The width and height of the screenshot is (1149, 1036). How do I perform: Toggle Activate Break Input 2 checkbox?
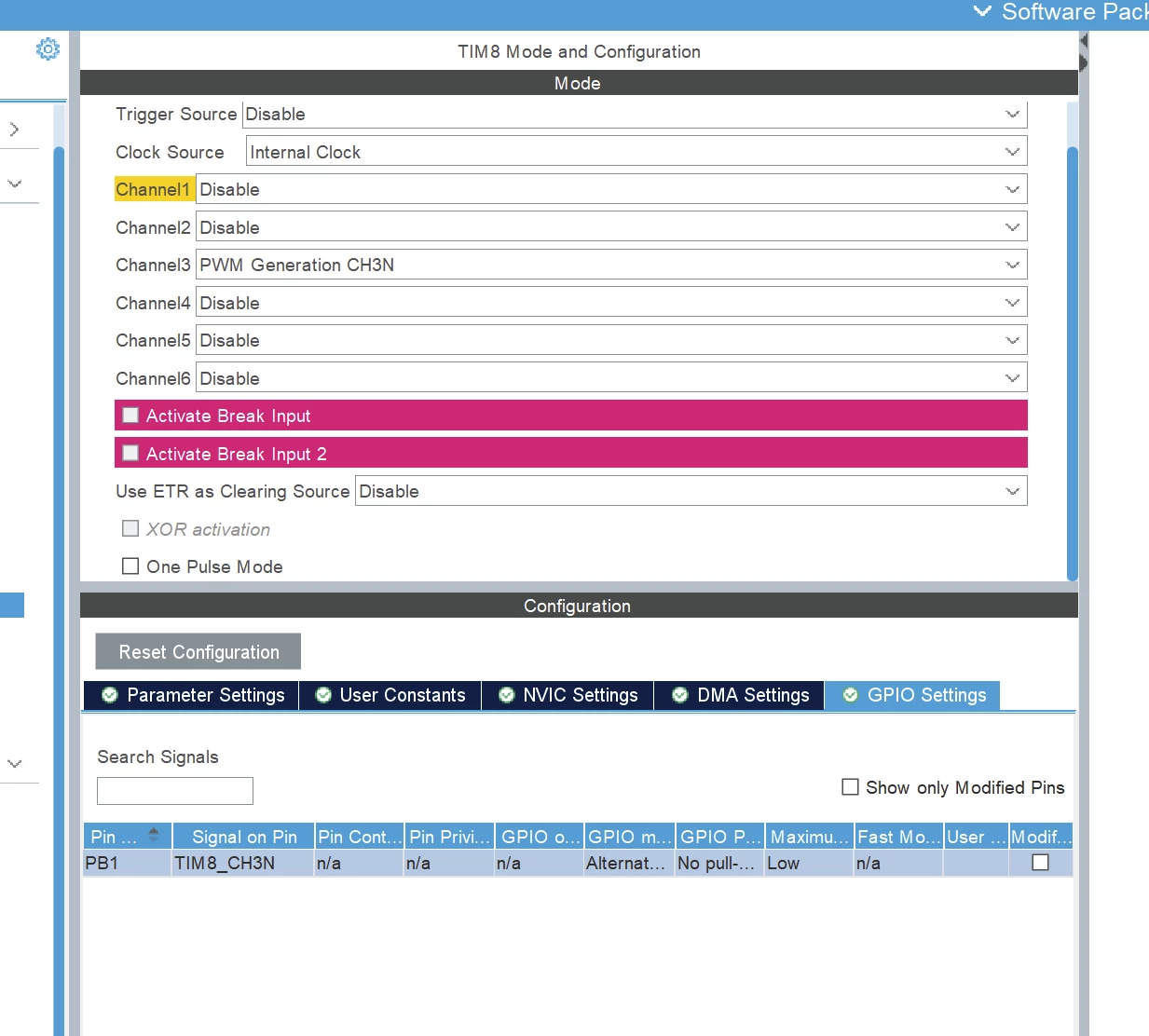click(130, 454)
